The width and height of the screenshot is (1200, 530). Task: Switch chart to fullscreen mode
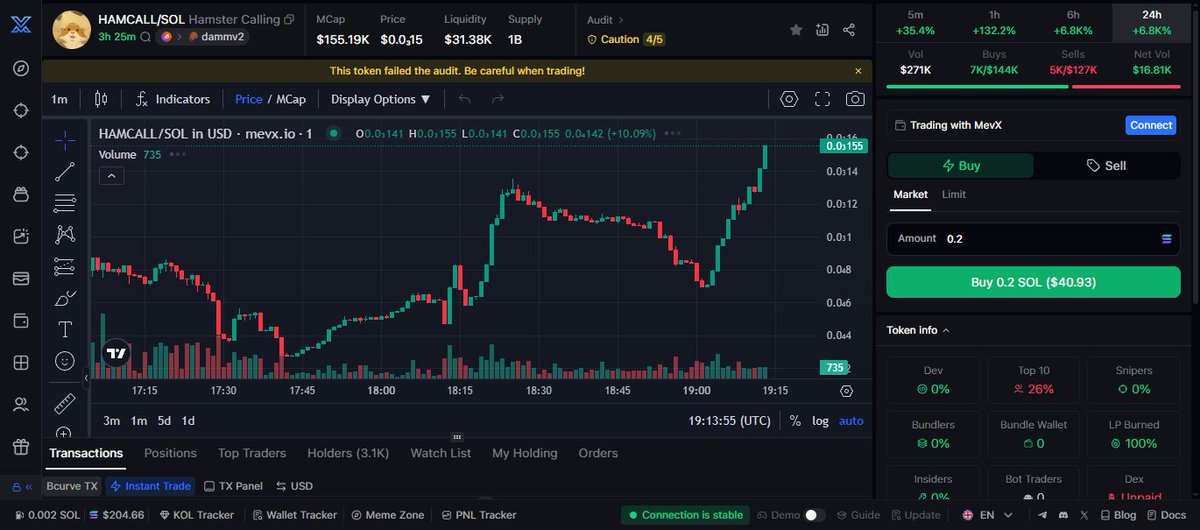pyautogui.click(x=823, y=99)
